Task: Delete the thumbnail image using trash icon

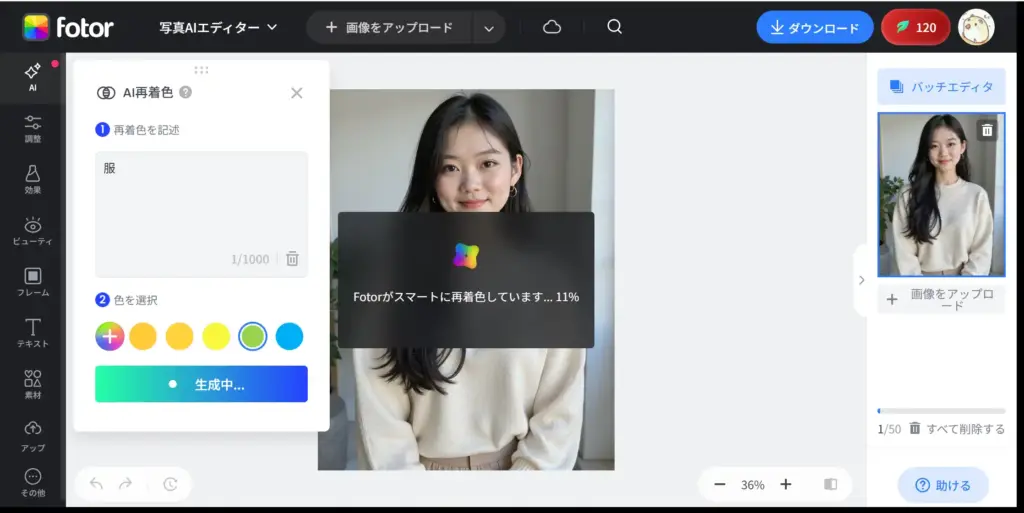Action: 987,131
